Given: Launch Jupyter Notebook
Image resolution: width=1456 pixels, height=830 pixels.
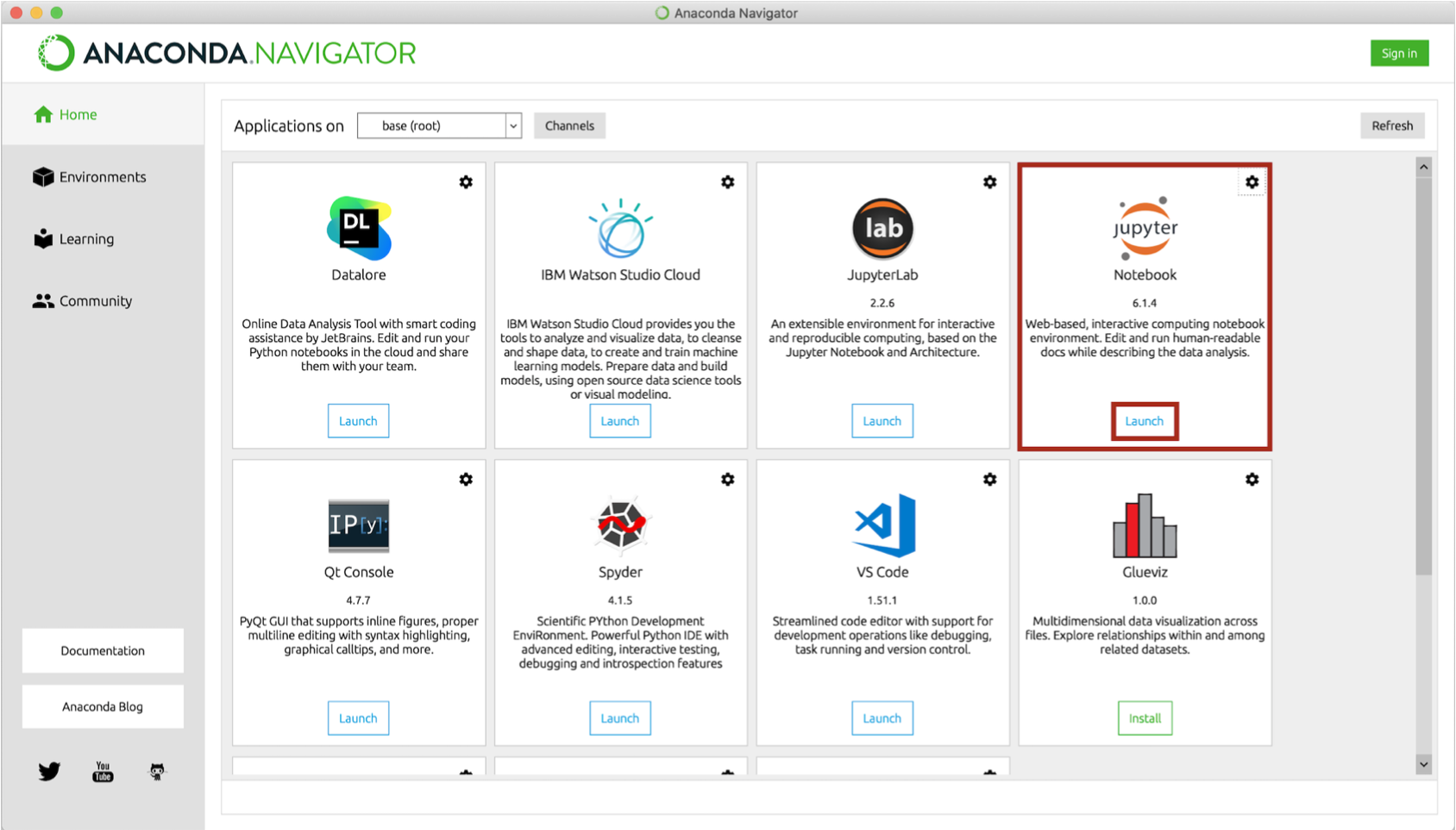Looking at the screenshot, I should [x=1144, y=421].
